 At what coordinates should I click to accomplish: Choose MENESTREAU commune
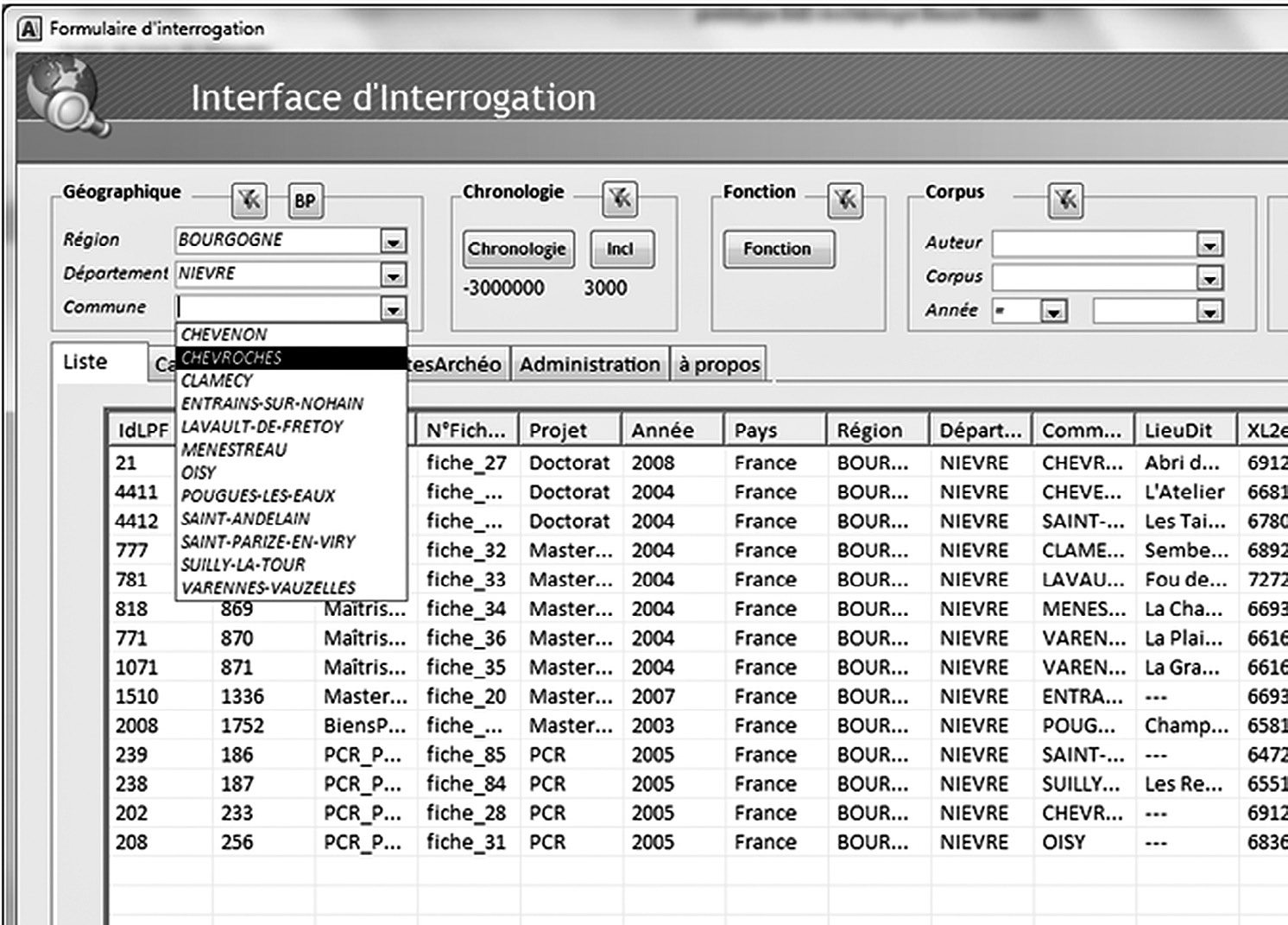291,449
